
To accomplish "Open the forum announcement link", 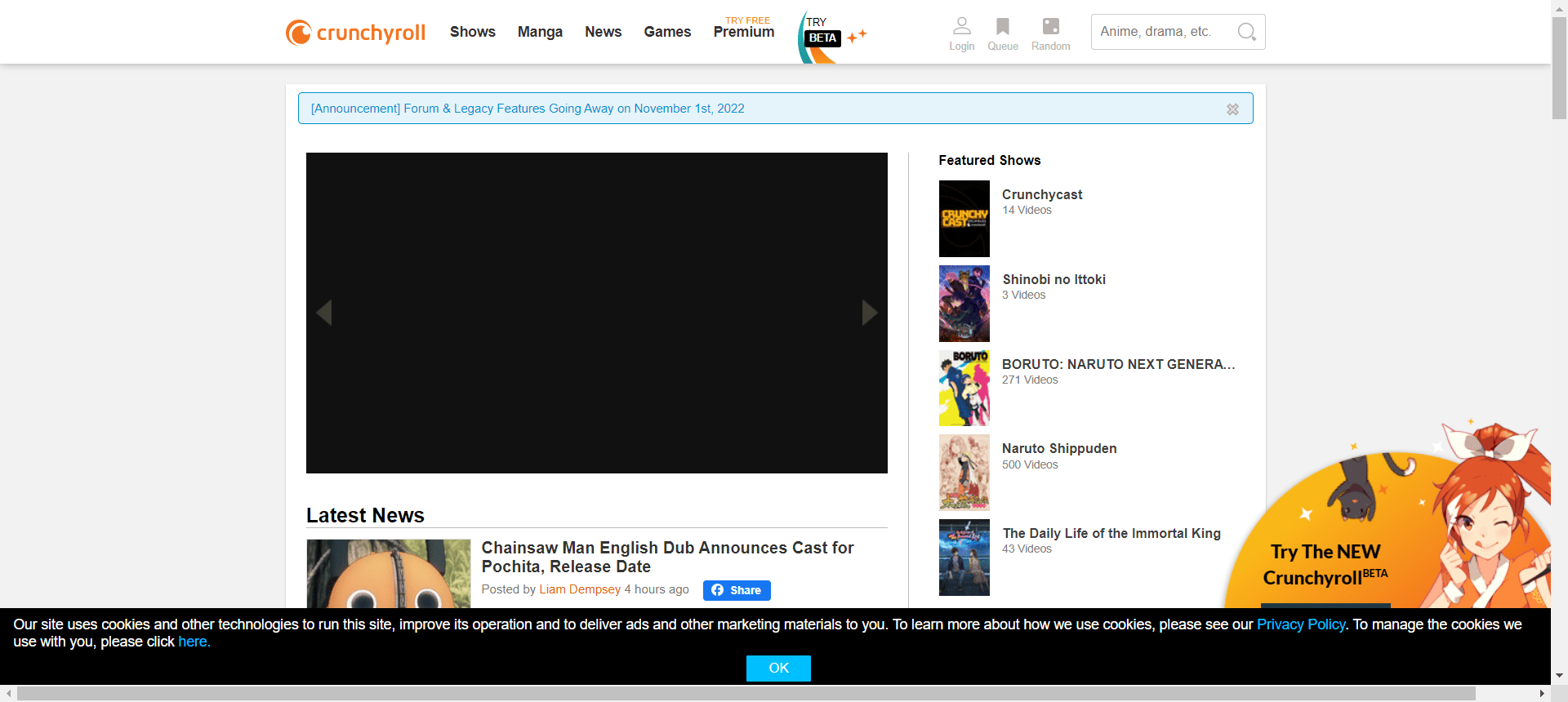I will [528, 109].
